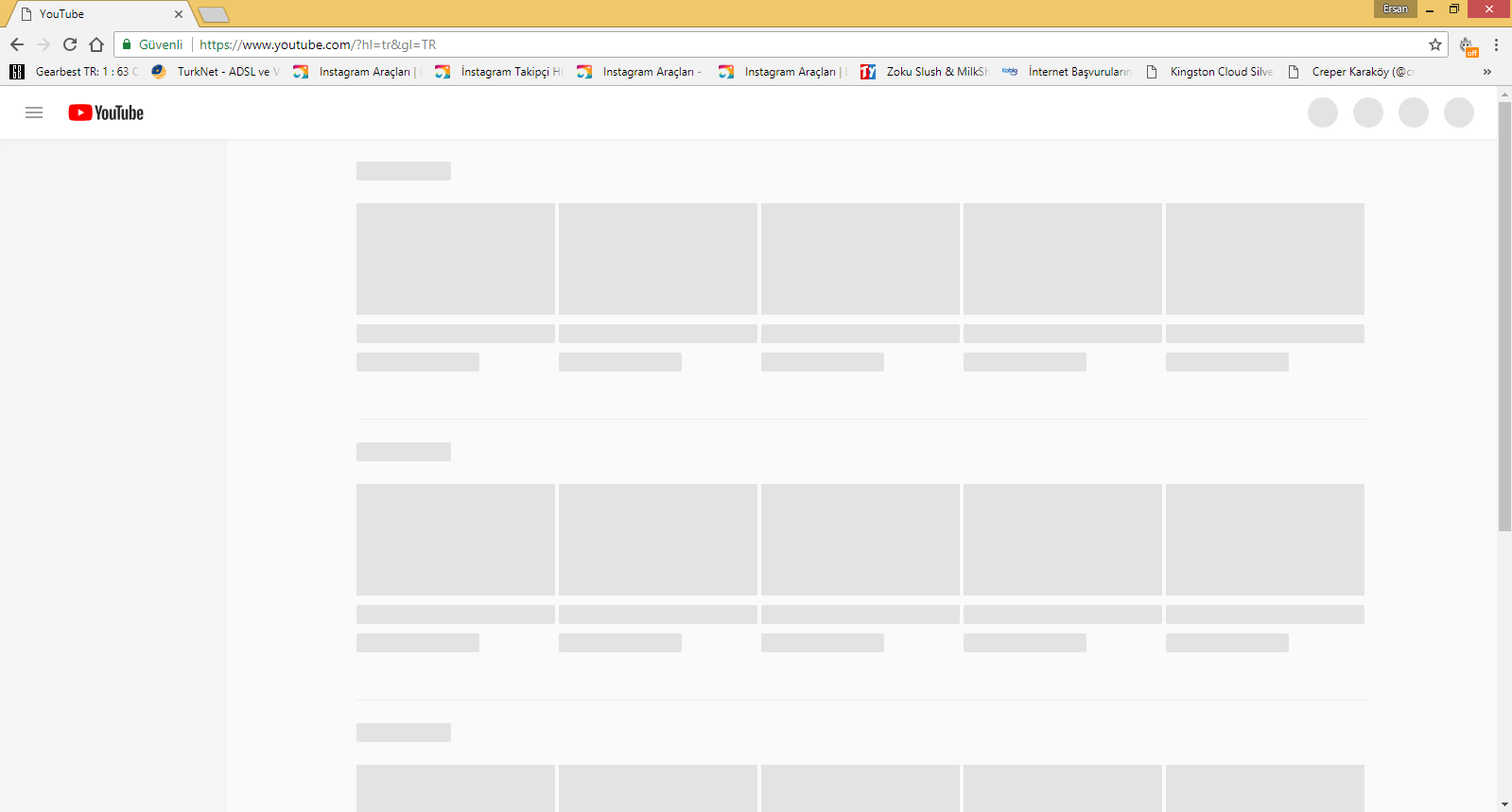This screenshot has width=1512, height=812.
Task: Go to the YouTube home logo
Action: [x=106, y=112]
